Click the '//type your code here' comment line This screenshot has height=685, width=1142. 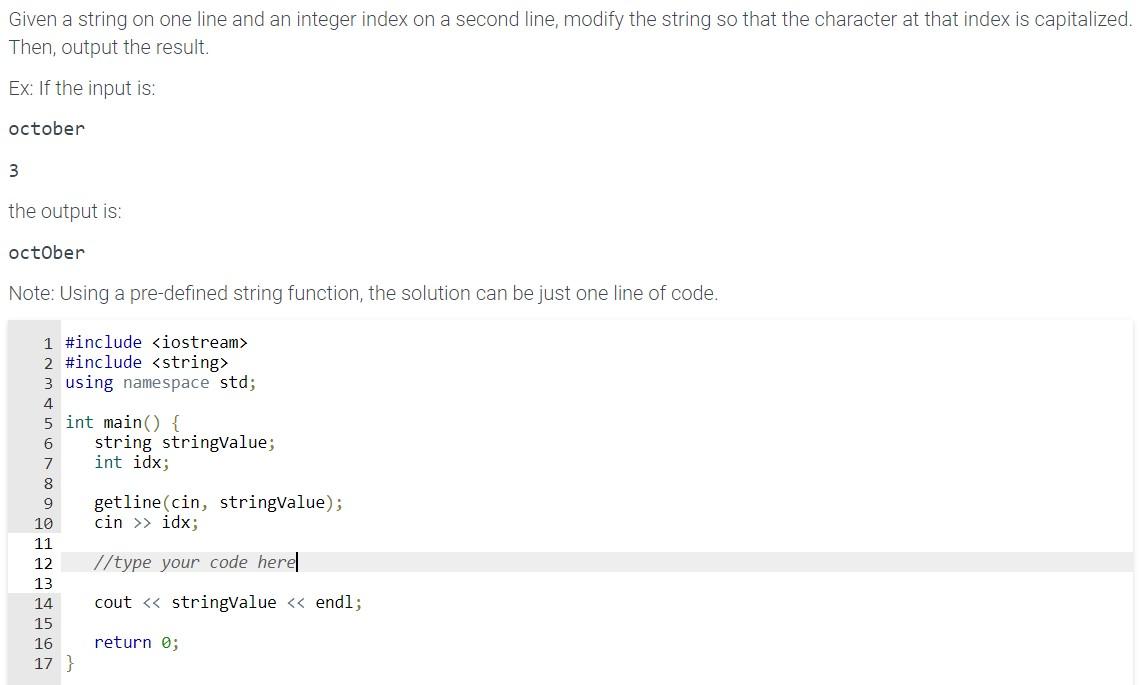[x=195, y=563]
